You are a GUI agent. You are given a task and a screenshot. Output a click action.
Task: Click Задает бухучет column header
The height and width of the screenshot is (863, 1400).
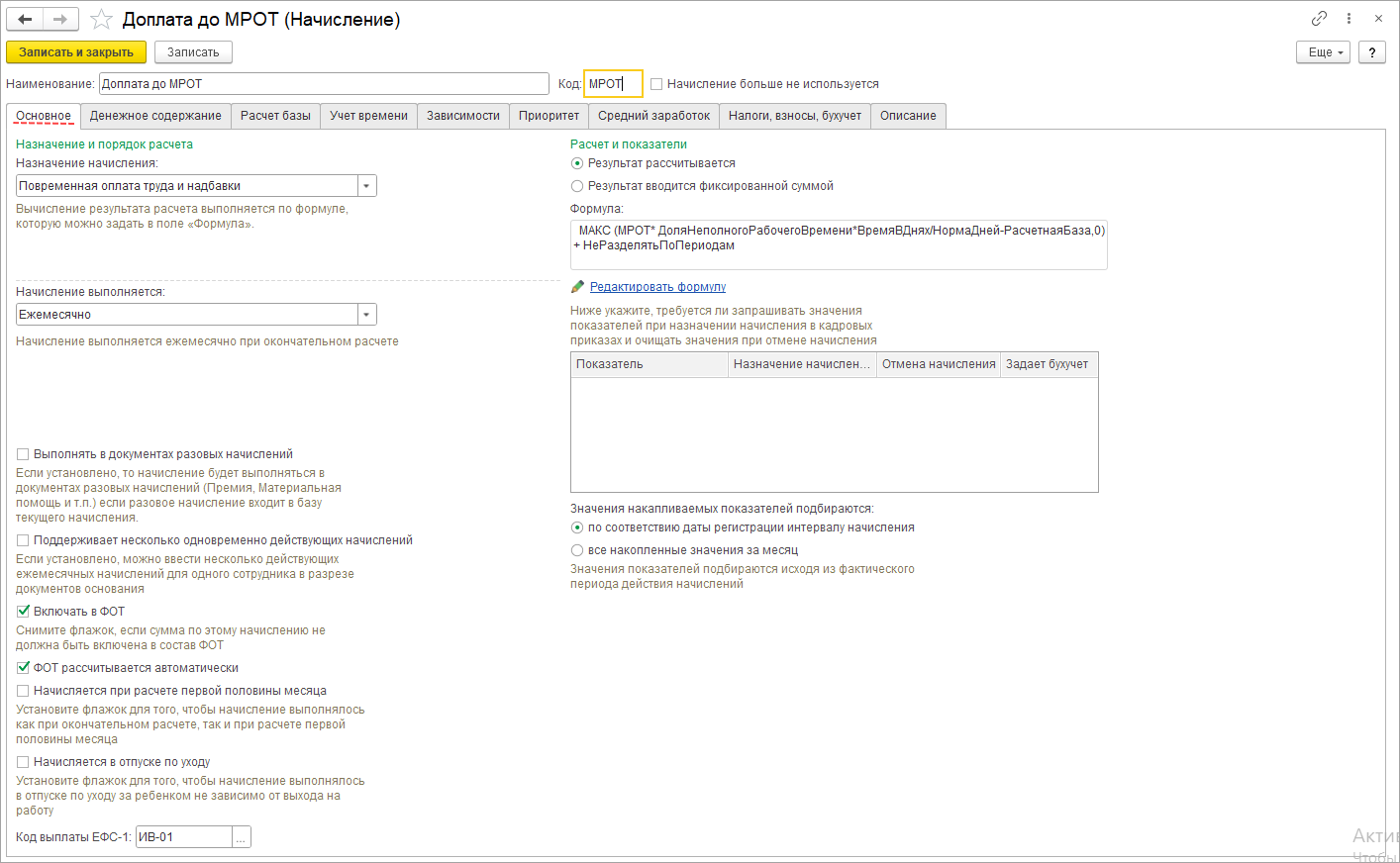tap(1049, 364)
